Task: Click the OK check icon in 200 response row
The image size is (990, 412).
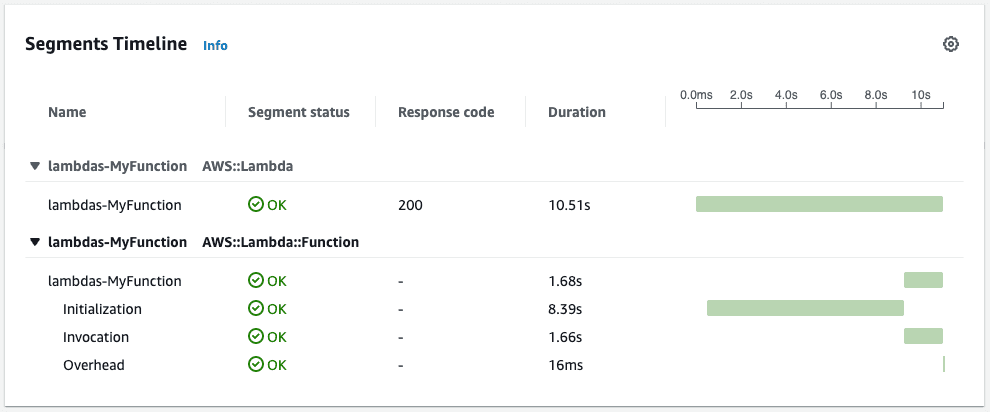Action: coord(256,204)
